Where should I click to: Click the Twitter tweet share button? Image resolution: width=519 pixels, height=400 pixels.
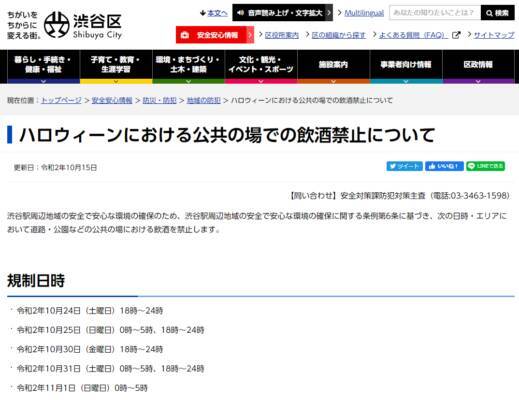(x=404, y=166)
